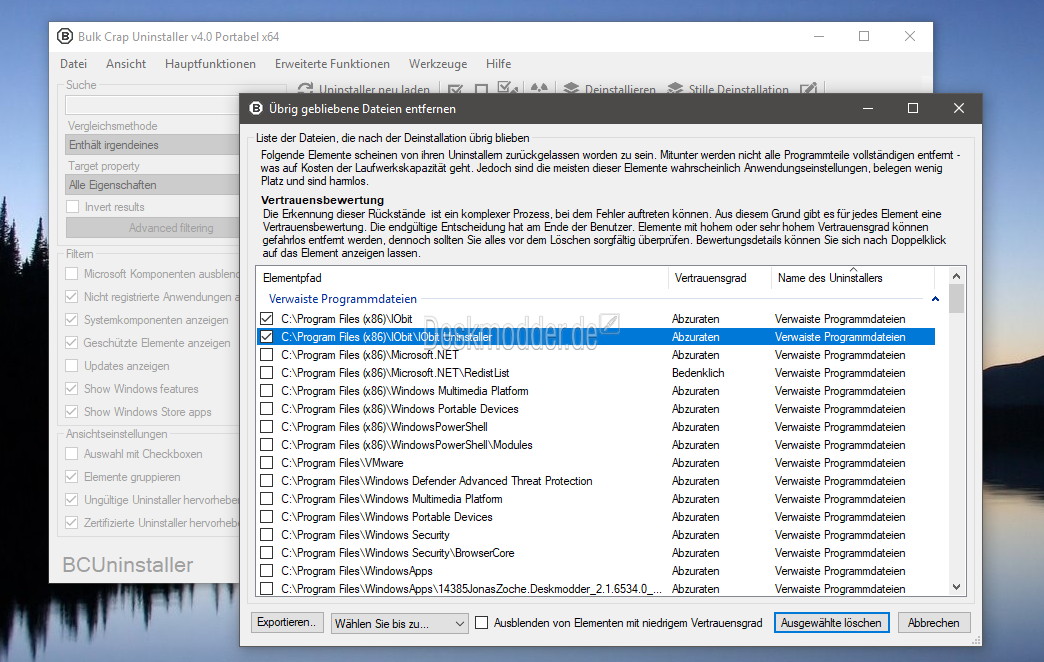Click the list vertical scrollbar thumb
The image size is (1044, 662).
pos(957,298)
